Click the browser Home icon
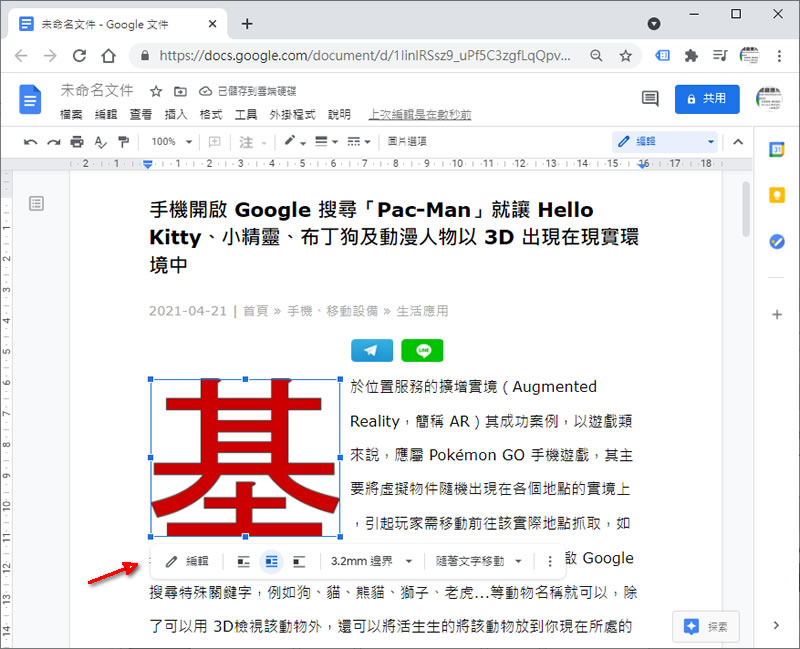The width and height of the screenshot is (800, 649). click(108, 55)
